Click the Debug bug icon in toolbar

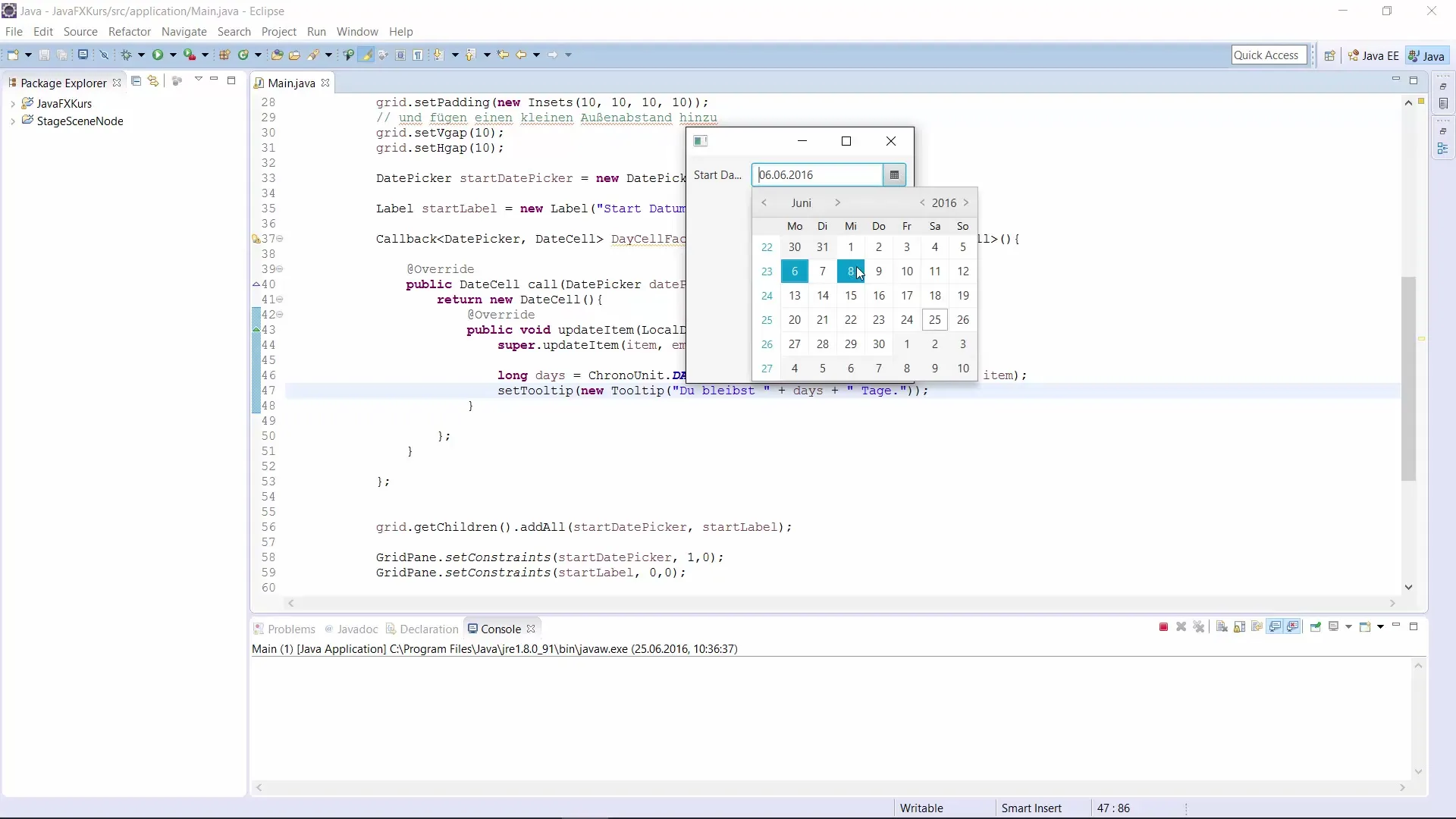point(126,55)
